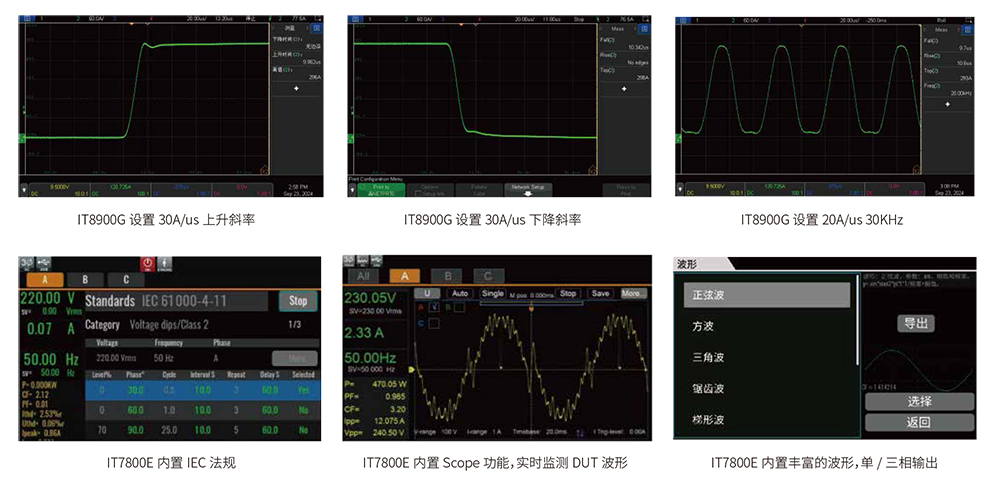Toggle channel B checkbox in Scope screen

pos(459,307)
